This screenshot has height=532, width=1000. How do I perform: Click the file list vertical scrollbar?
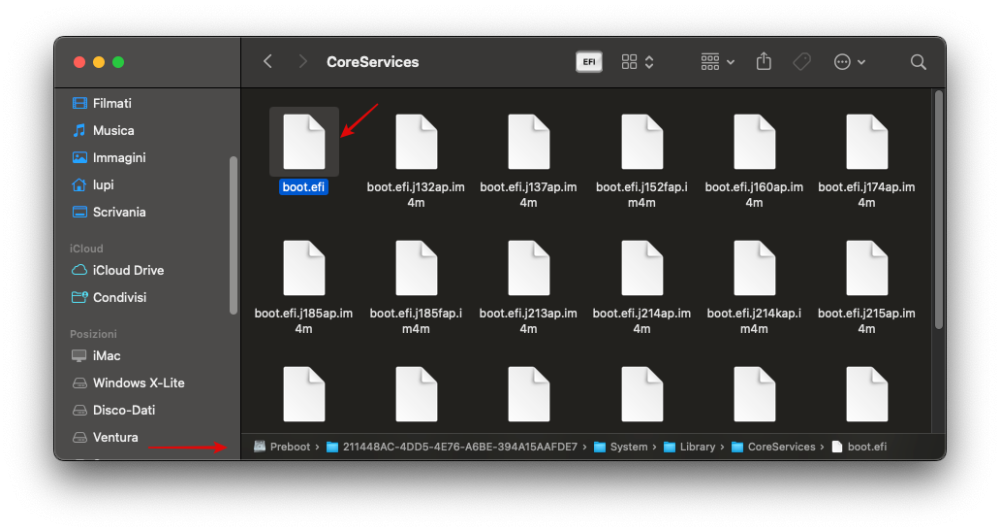click(x=938, y=210)
